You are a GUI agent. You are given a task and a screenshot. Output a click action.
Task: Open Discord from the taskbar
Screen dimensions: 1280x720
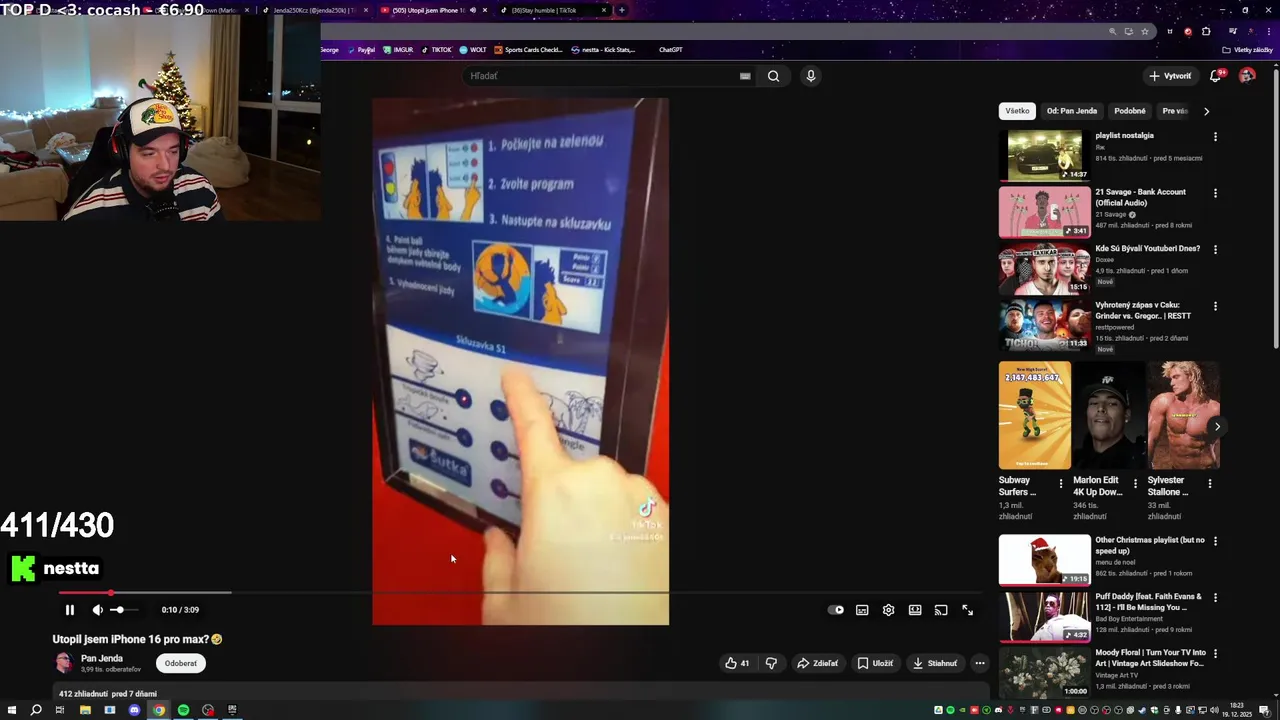[134, 710]
